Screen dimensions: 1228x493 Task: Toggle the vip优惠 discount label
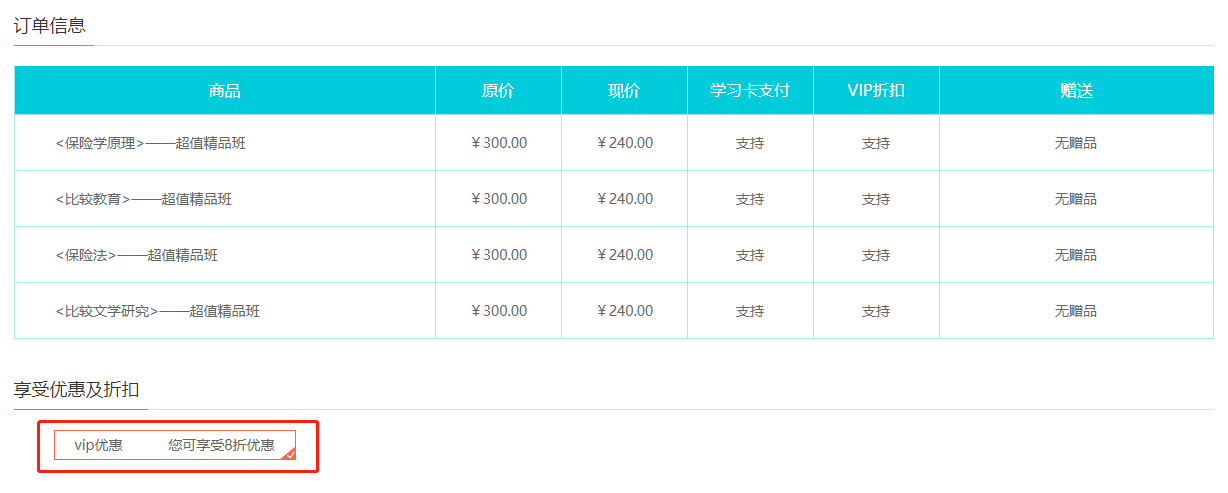[98, 445]
